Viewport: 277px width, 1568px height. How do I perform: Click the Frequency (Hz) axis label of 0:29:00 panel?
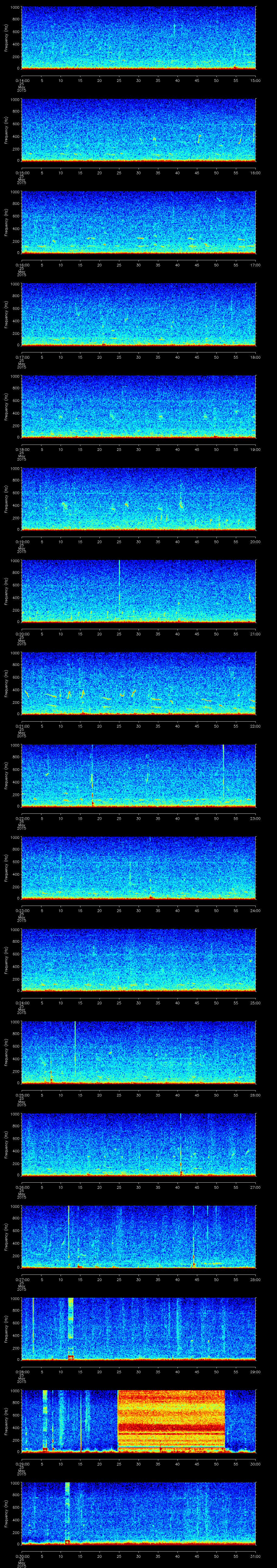6,1421
